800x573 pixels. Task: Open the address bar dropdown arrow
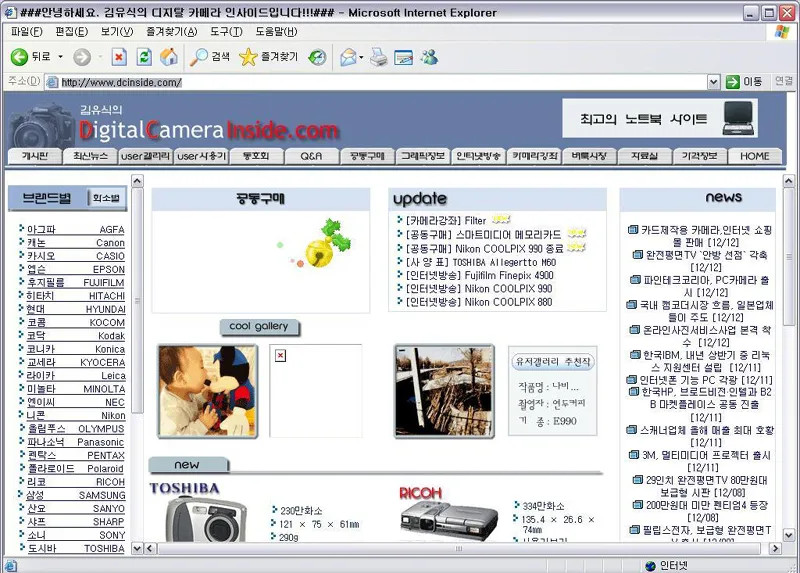[x=713, y=82]
